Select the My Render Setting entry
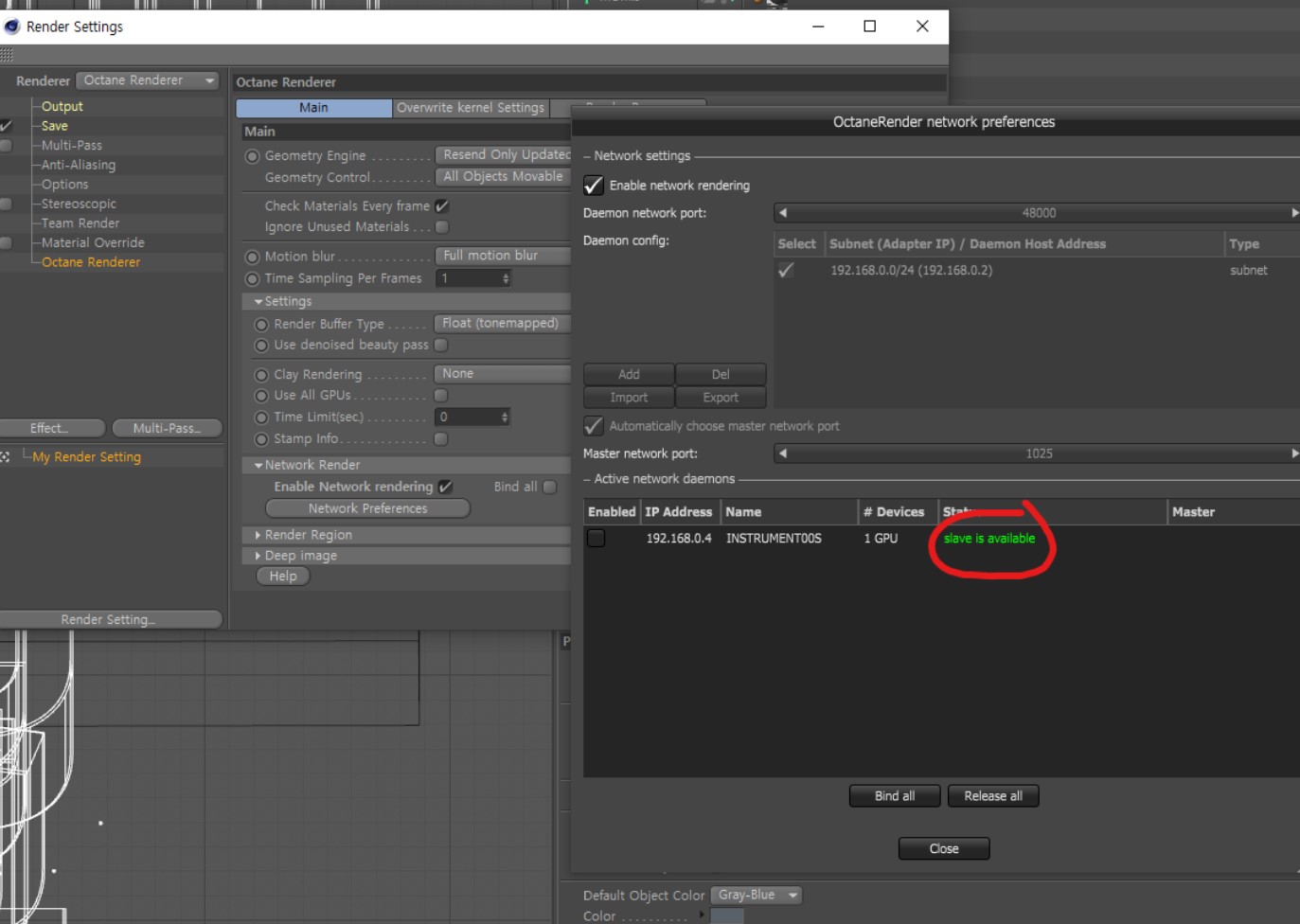Viewport: 1300px width, 924px height. 87,457
